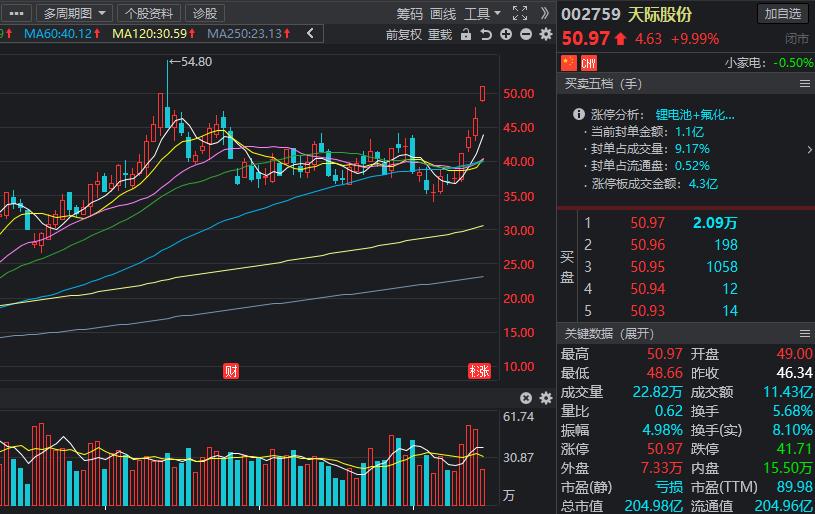Click the 财 financial report marker
The width and height of the screenshot is (815, 514).
point(231,371)
